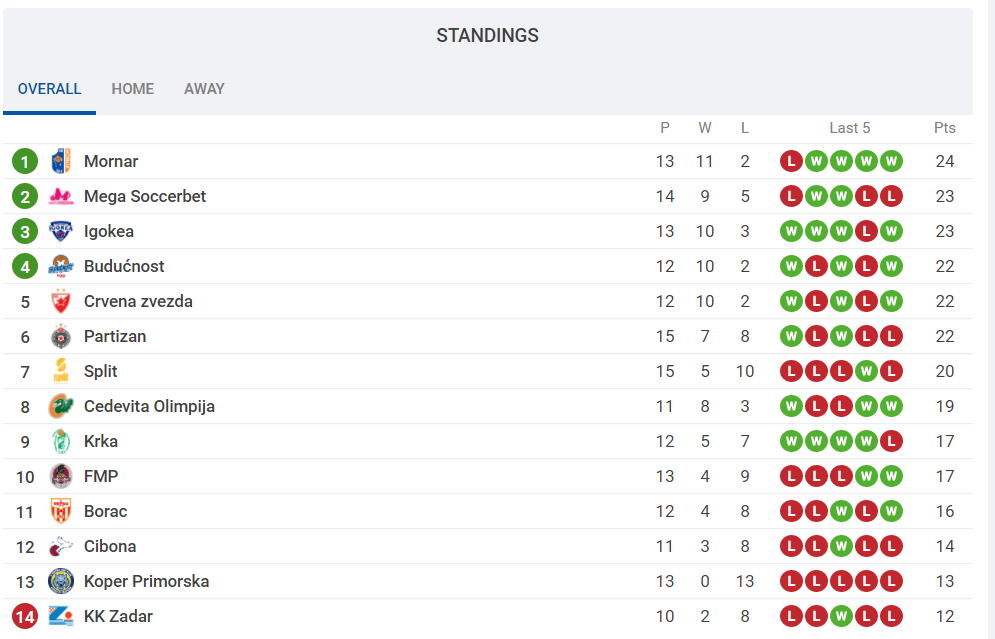Click the Cedevita Olimpija team logo

[x=61, y=406]
